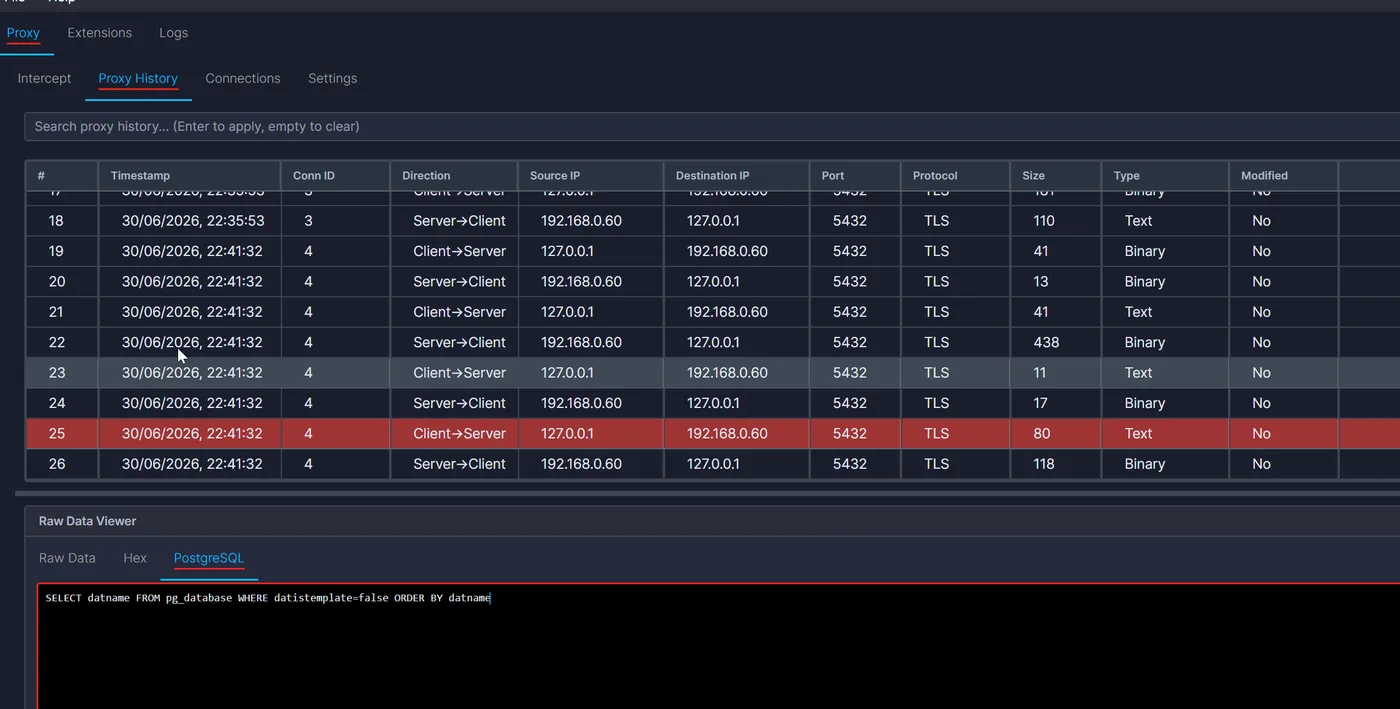Open the Settings sub-tab
The height and width of the screenshot is (709, 1400).
332,78
